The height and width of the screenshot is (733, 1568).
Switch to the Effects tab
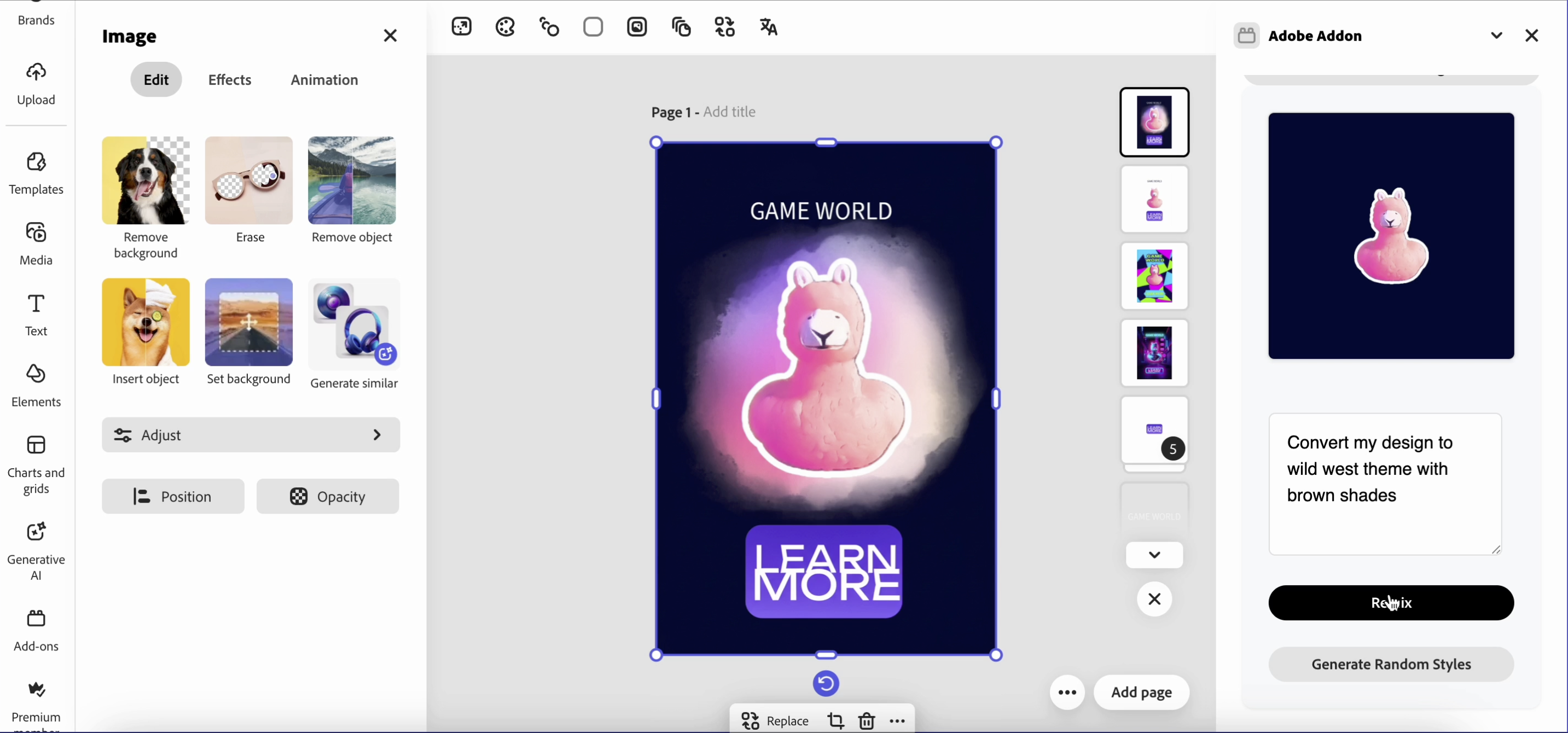[x=229, y=80]
